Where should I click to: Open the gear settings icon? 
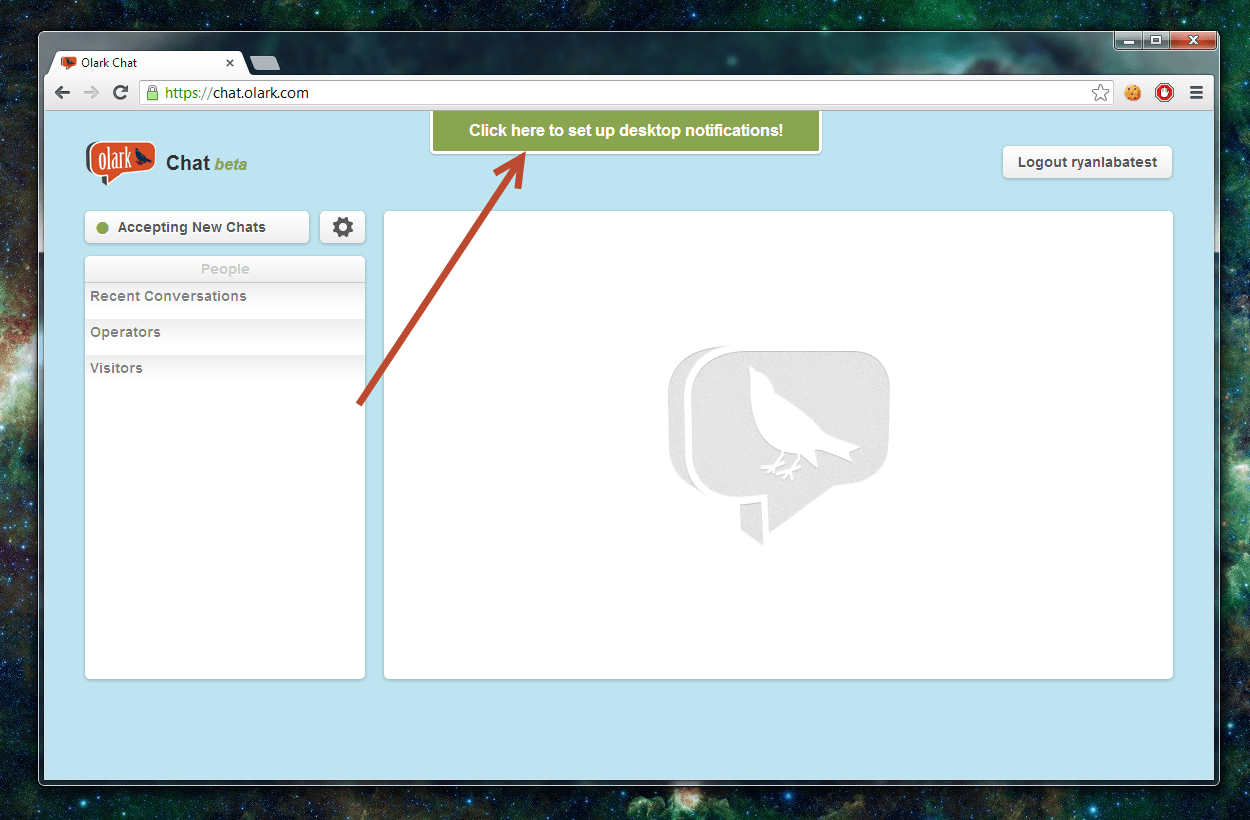click(x=342, y=227)
